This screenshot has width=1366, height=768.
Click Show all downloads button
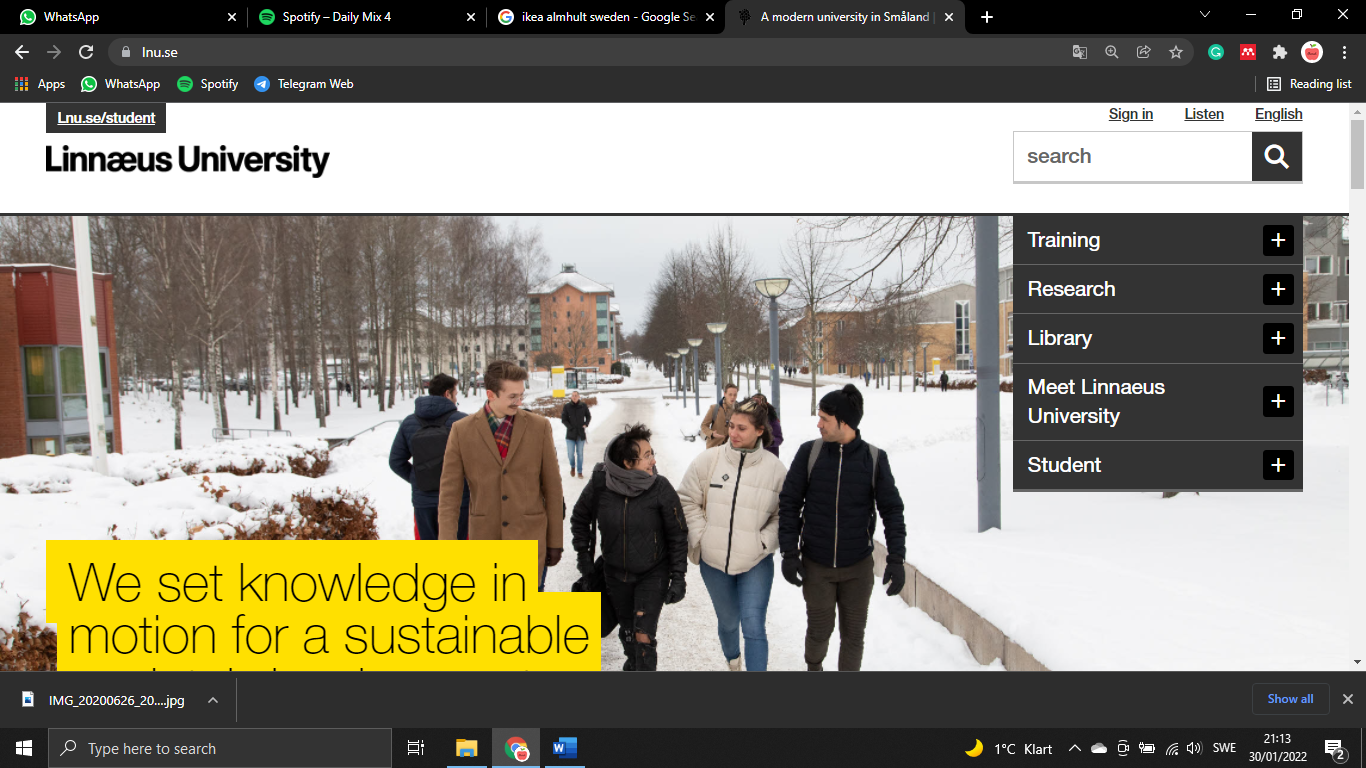tap(1290, 699)
